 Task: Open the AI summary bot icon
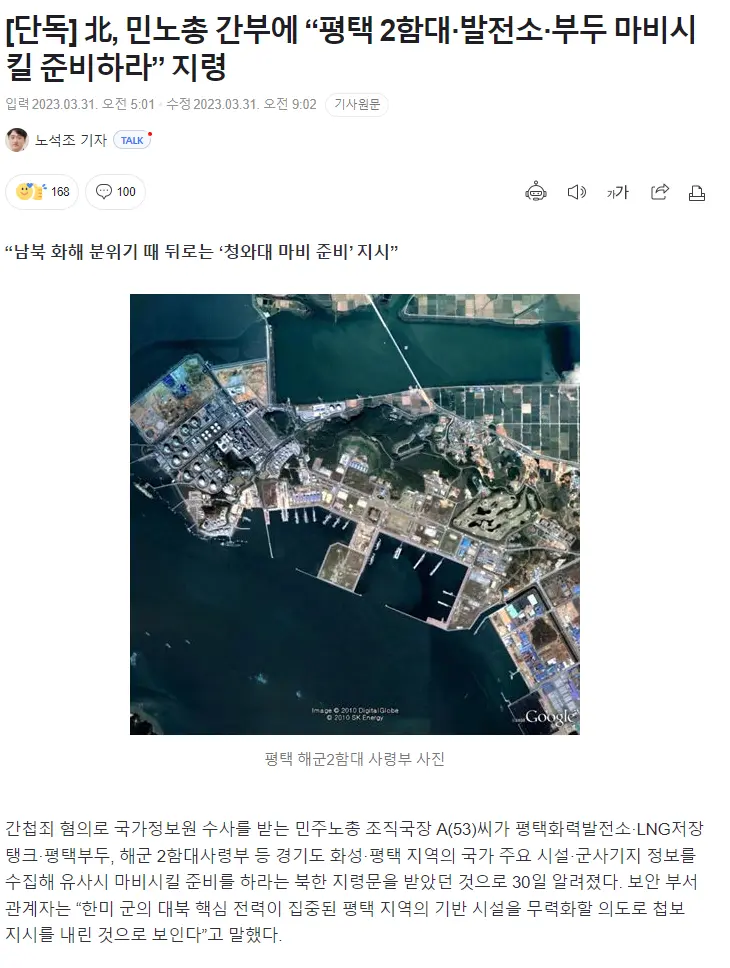(535, 192)
